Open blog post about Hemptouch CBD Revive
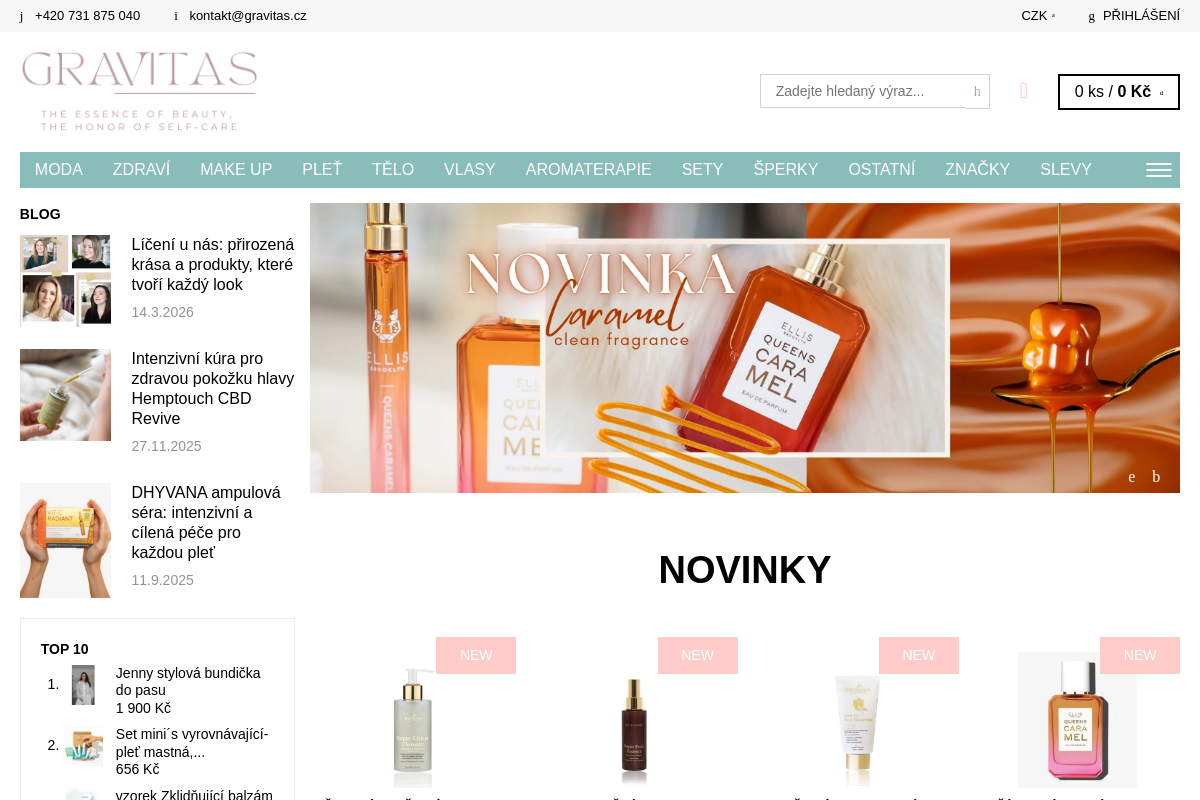Screen dimensions: 1200x800 pos(213,389)
